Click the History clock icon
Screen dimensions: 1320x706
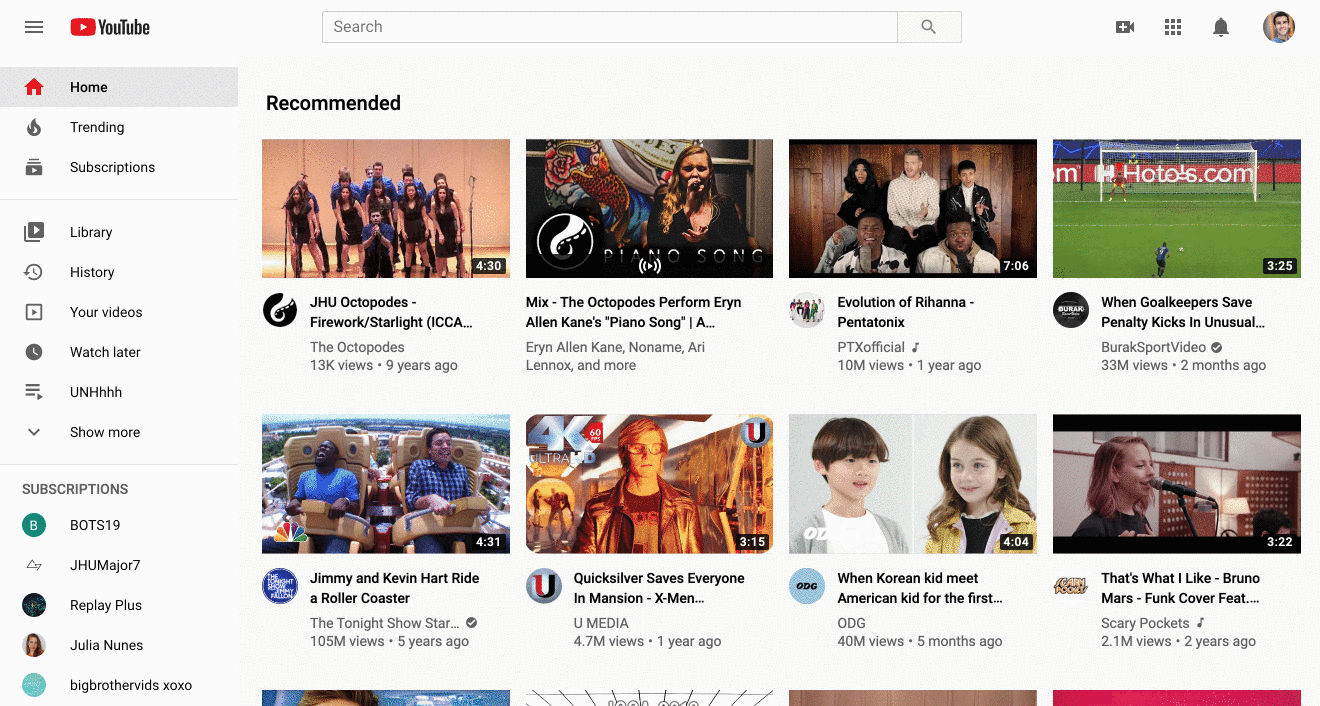(x=34, y=272)
